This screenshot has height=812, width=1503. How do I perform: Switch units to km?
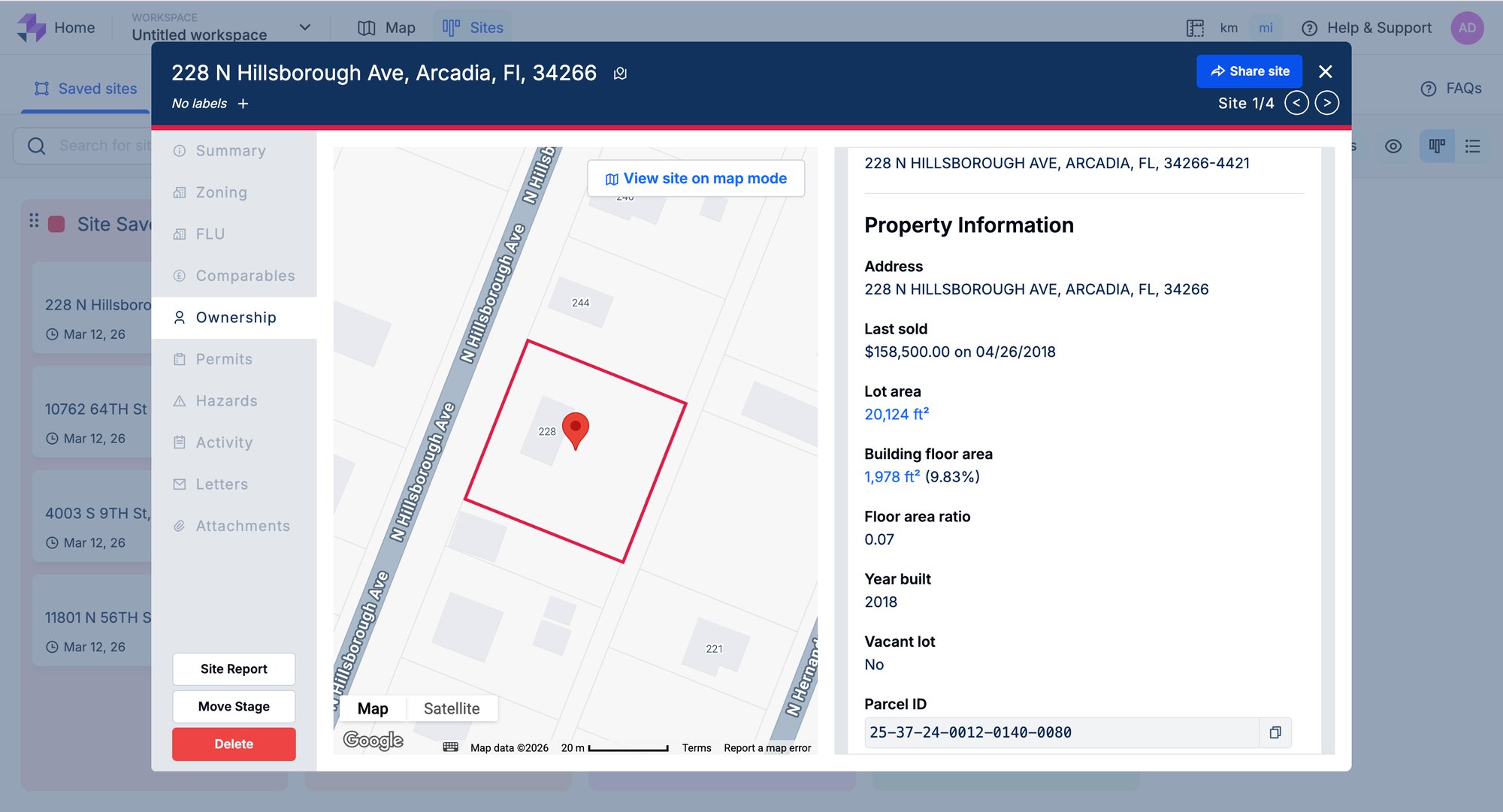(x=1229, y=28)
